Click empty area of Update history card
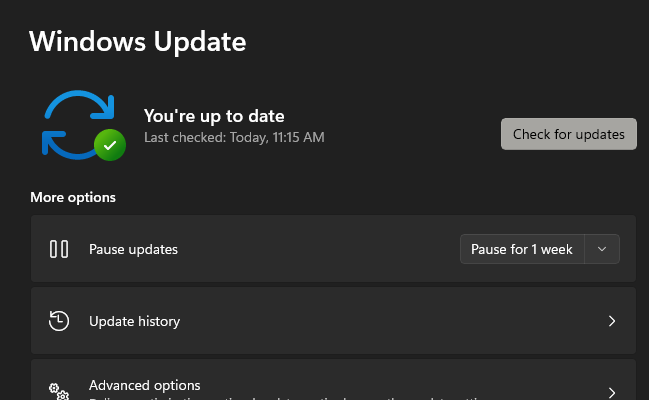Viewport: 649px width, 400px height. [x=400, y=321]
